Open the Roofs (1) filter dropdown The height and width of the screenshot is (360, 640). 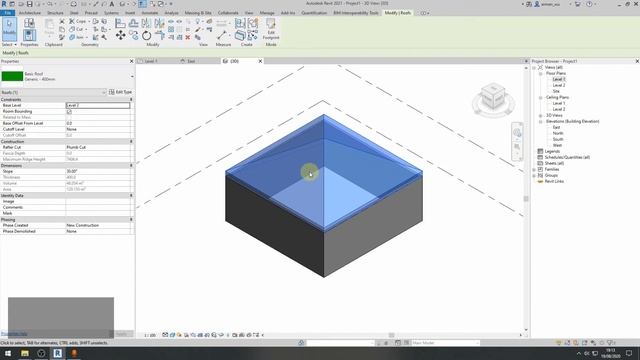104,92
